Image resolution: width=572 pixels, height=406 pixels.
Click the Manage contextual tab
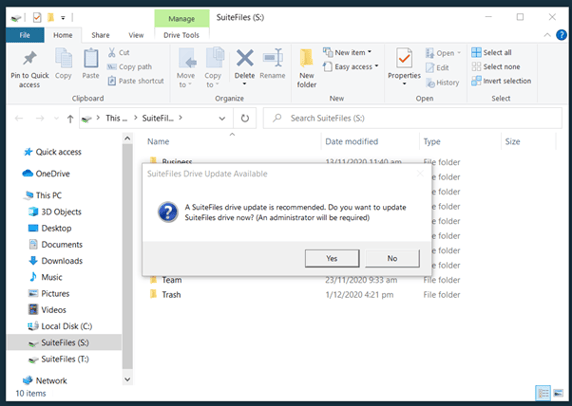(181, 19)
